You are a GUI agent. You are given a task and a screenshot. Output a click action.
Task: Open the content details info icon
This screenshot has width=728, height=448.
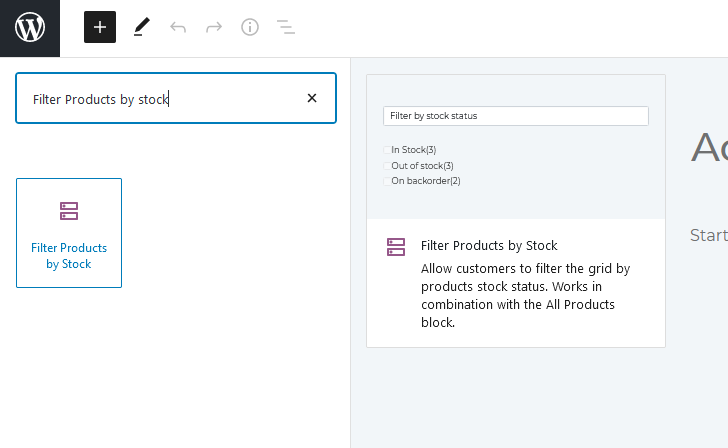250,27
